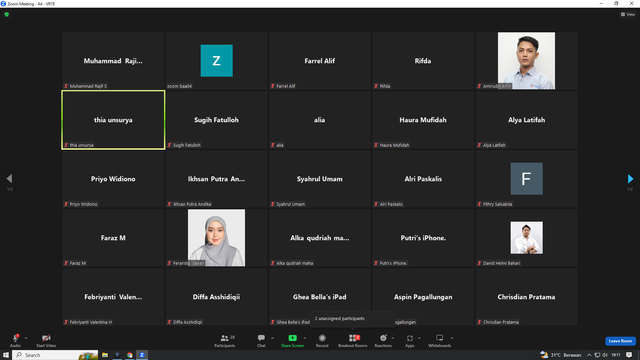
Task: Click the Zoom icon in the taskbar
Action: [142, 355]
